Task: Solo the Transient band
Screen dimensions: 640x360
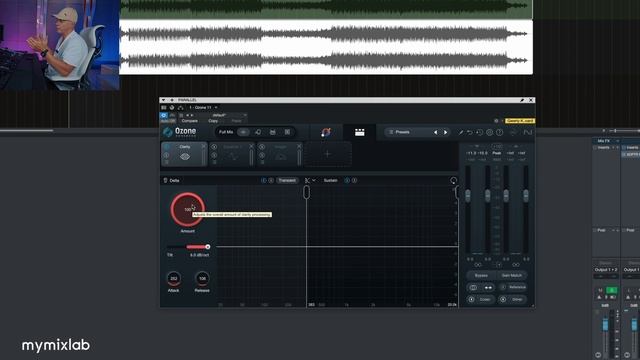Action: [271, 180]
